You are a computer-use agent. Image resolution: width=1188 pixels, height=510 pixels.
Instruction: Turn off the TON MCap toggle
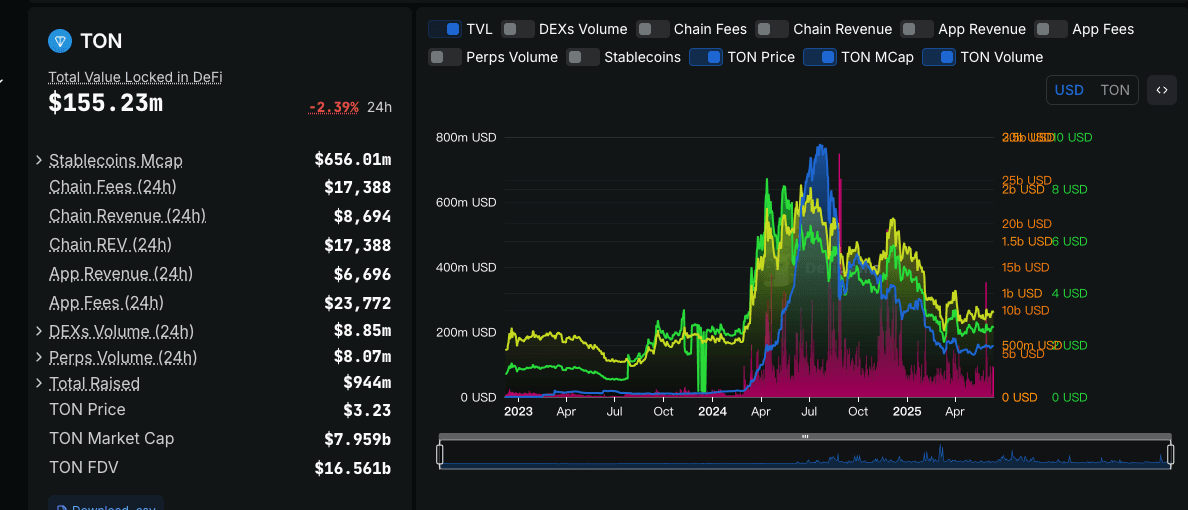[x=820, y=57]
